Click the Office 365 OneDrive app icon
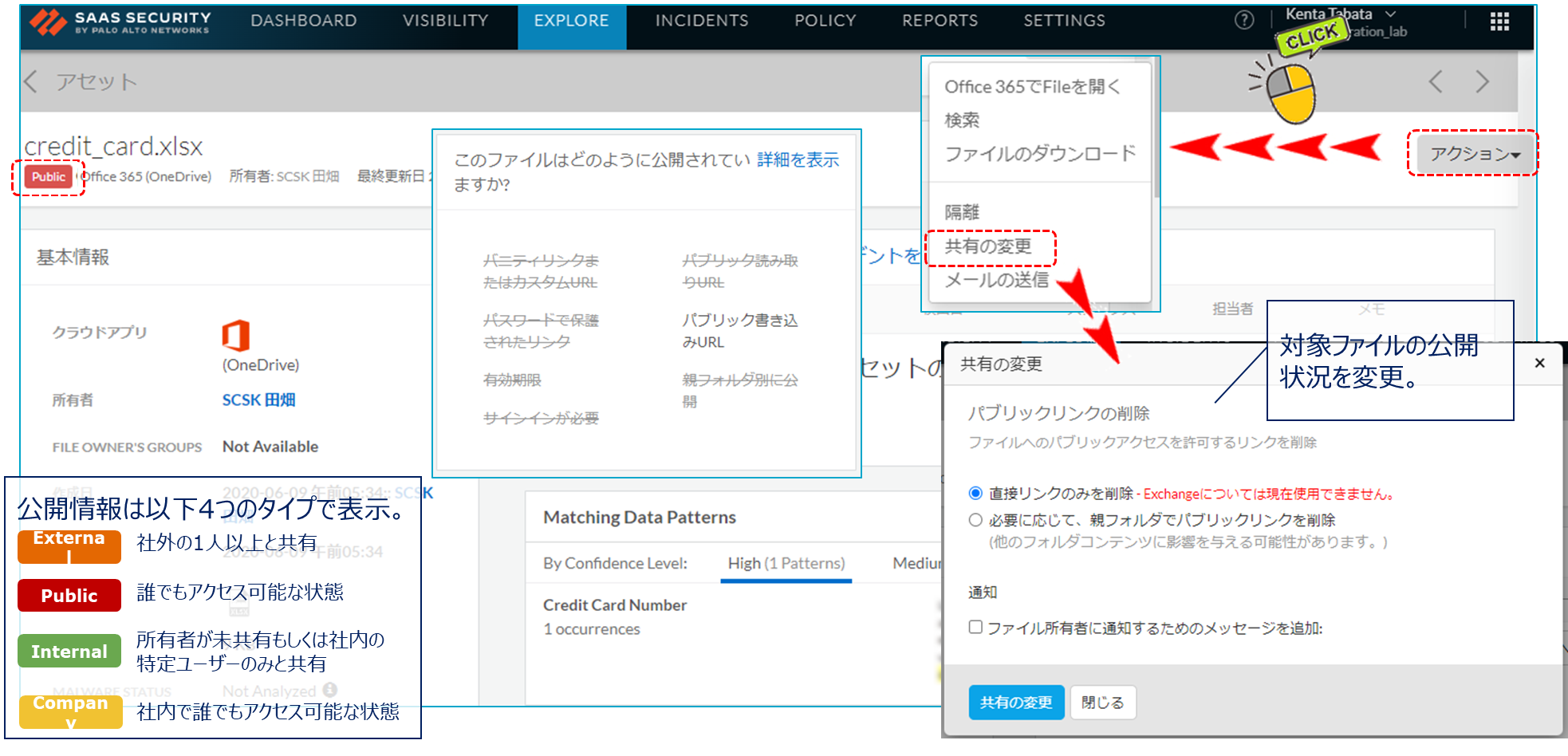The width and height of the screenshot is (1568, 756). point(236,336)
